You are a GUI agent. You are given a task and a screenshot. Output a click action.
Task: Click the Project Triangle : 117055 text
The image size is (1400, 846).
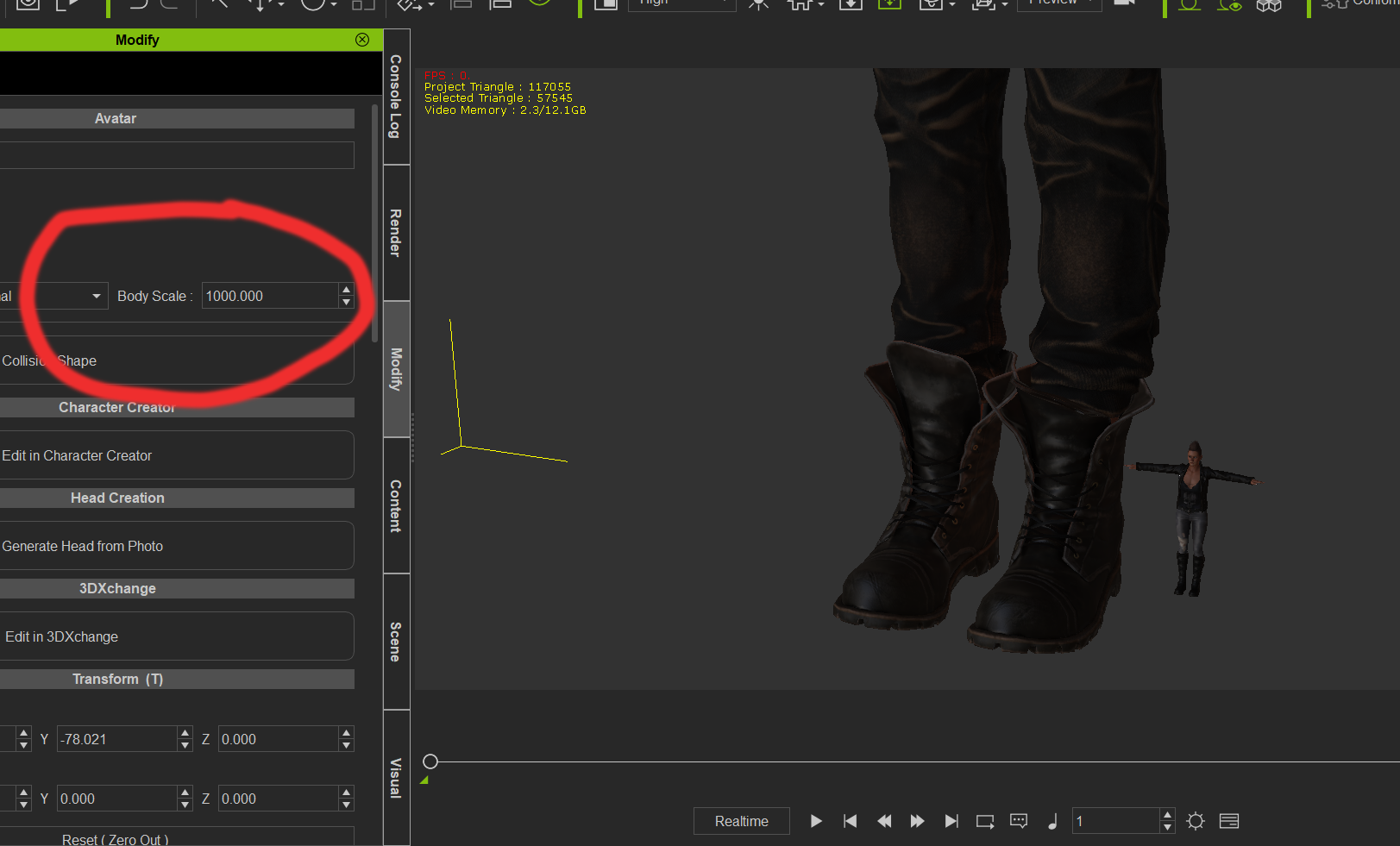click(x=498, y=87)
